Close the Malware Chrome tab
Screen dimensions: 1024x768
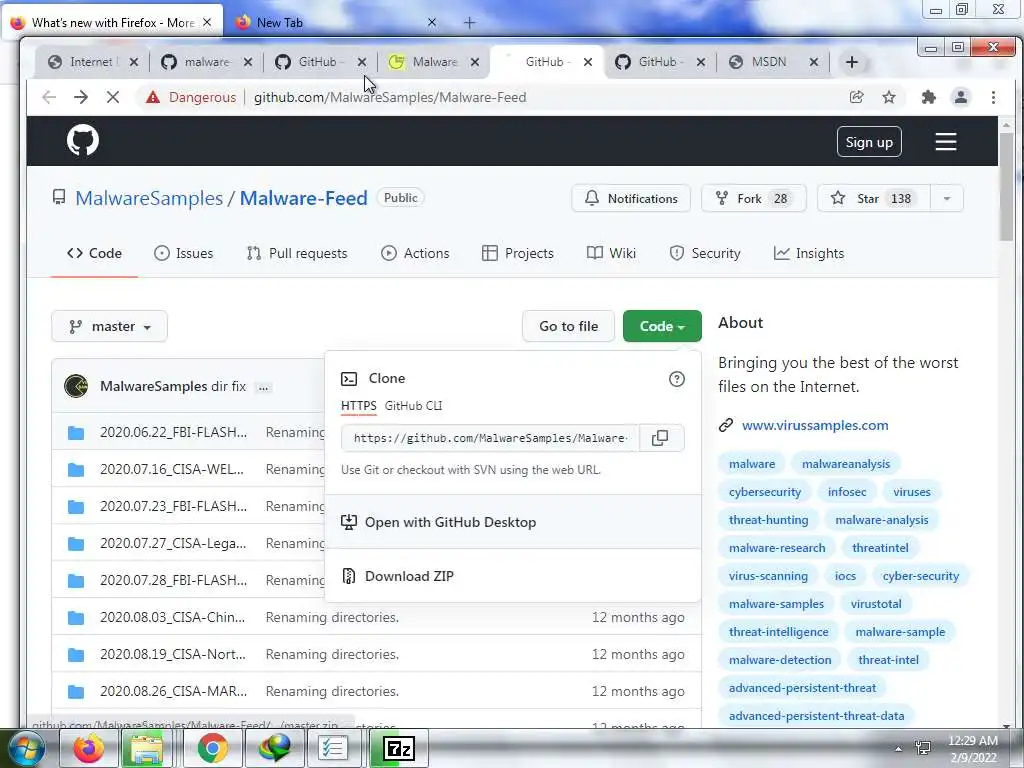(x=475, y=62)
